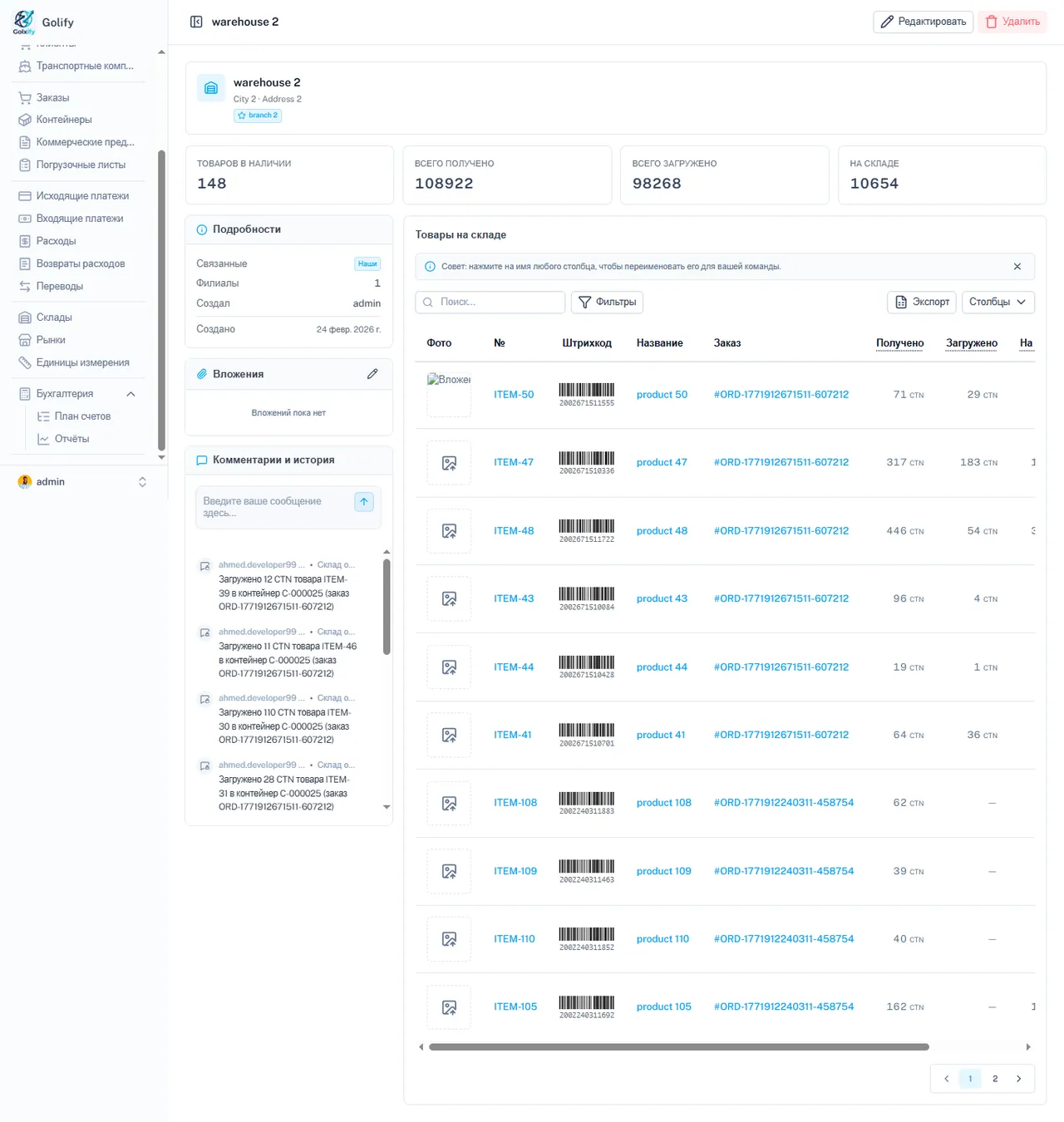The width and height of the screenshot is (1064, 1122).
Task: Click the table scroll right arrow
Action: coord(1028,1047)
